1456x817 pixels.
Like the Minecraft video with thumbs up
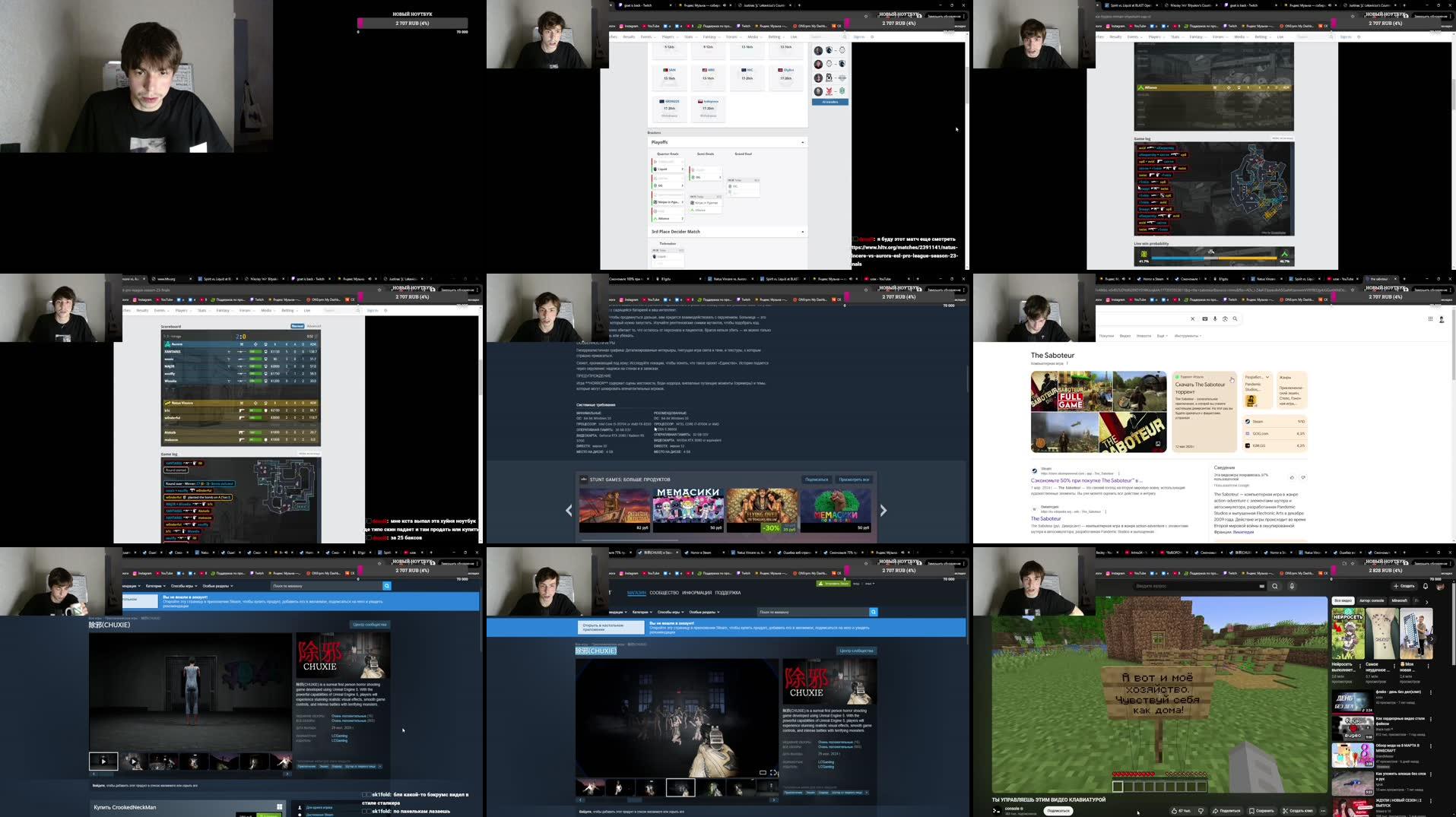coord(1175,810)
